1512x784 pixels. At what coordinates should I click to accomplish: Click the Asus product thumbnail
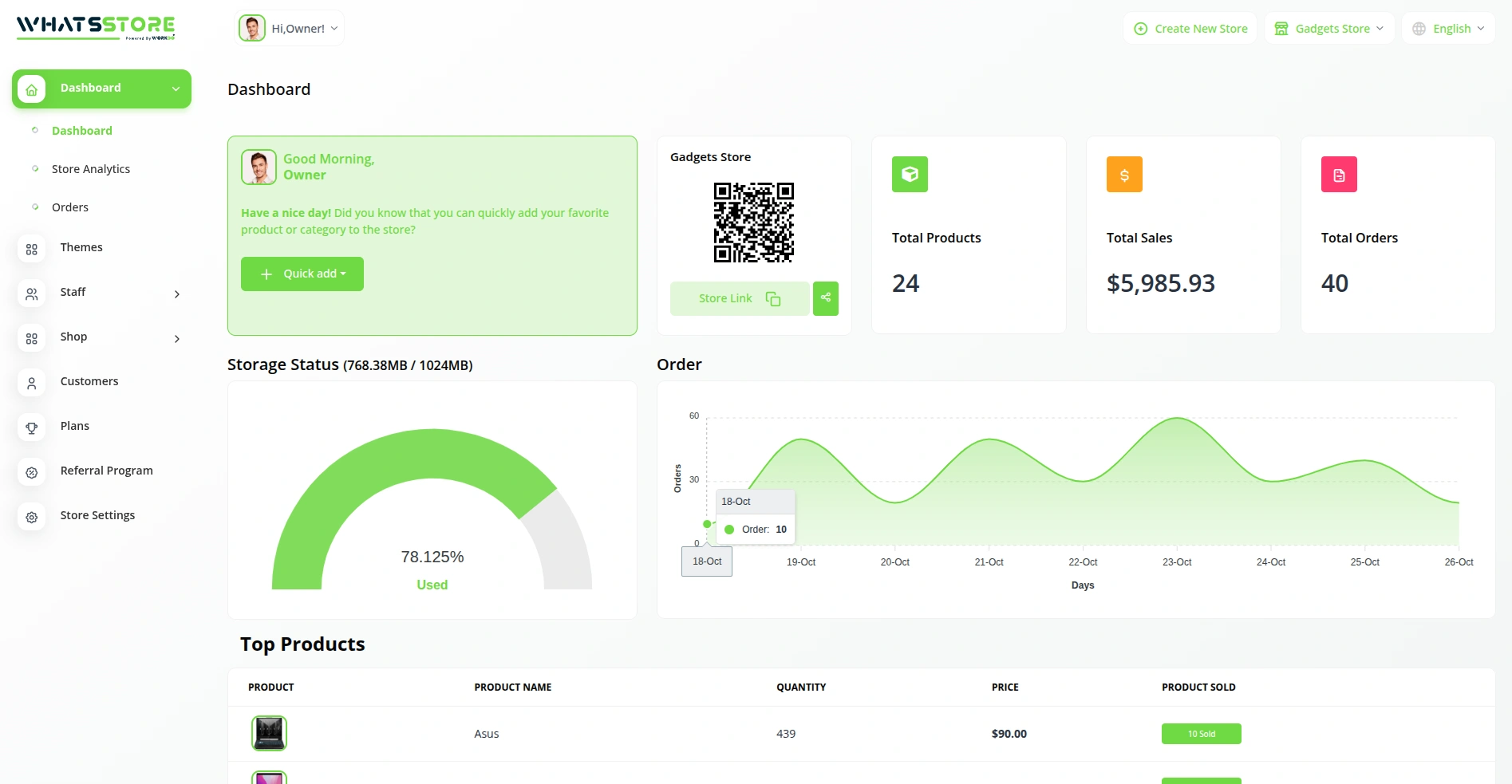pyautogui.click(x=270, y=733)
